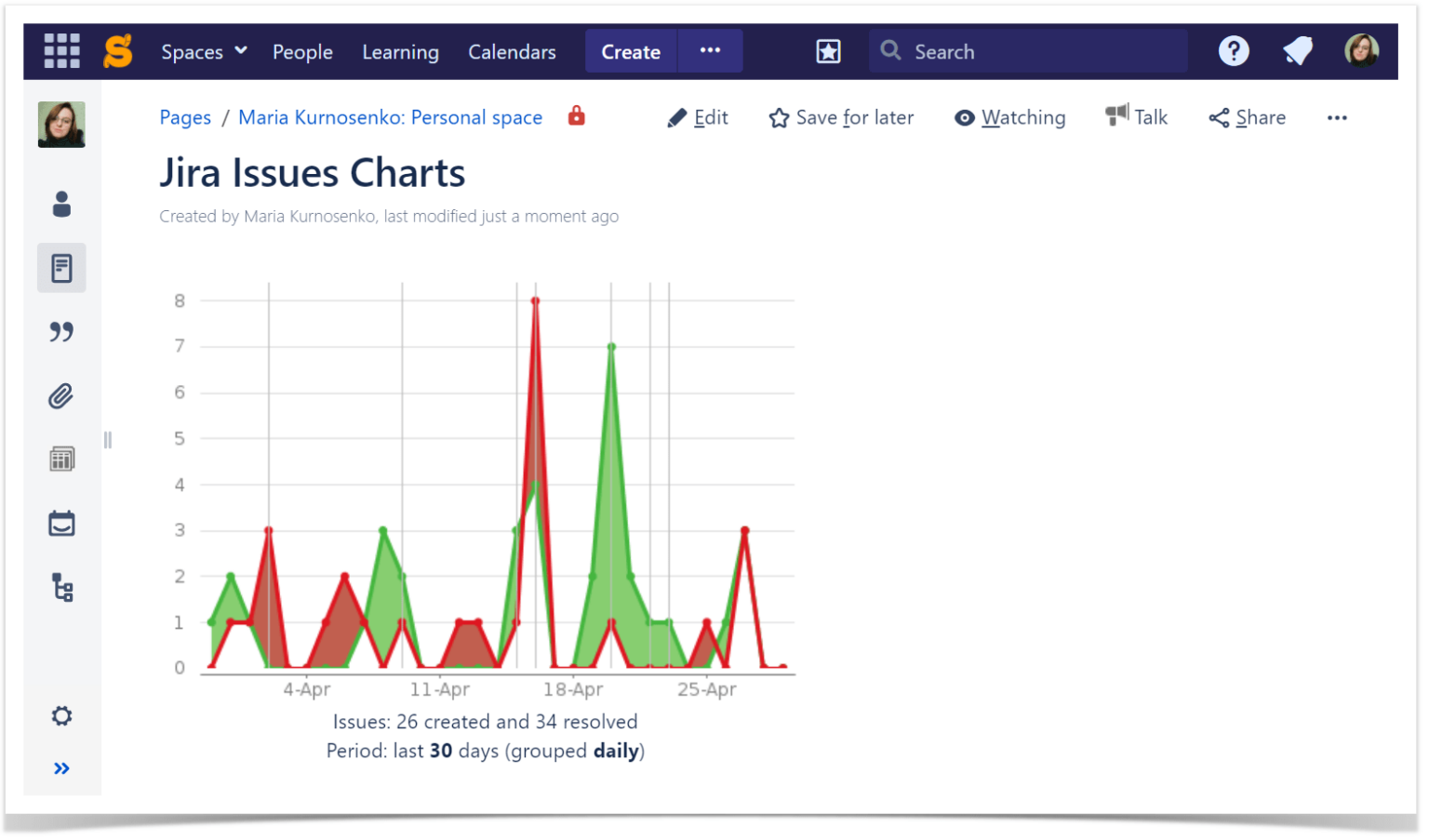Image resolution: width=1429 pixels, height=840 pixels.
Task: Click the Create button
Action: (631, 51)
